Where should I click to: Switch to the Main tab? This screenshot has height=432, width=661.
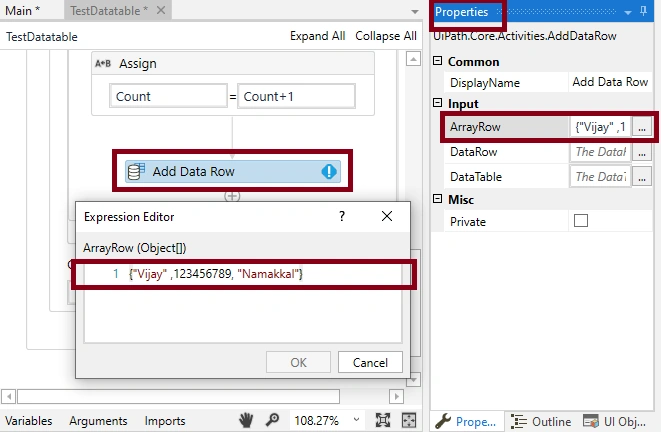click(x=22, y=11)
